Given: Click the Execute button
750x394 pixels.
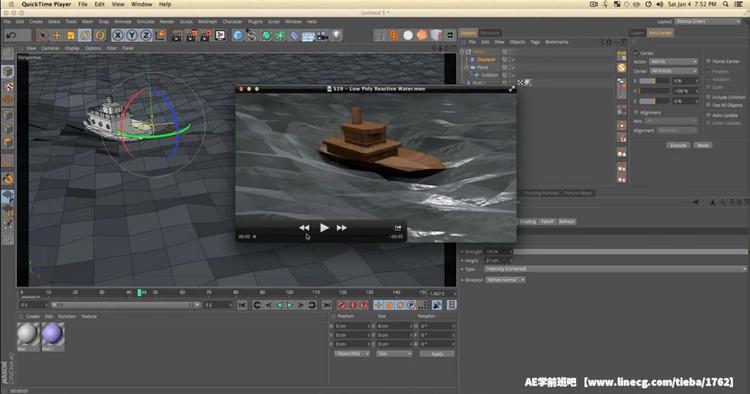Looking at the screenshot, I should pos(678,145).
